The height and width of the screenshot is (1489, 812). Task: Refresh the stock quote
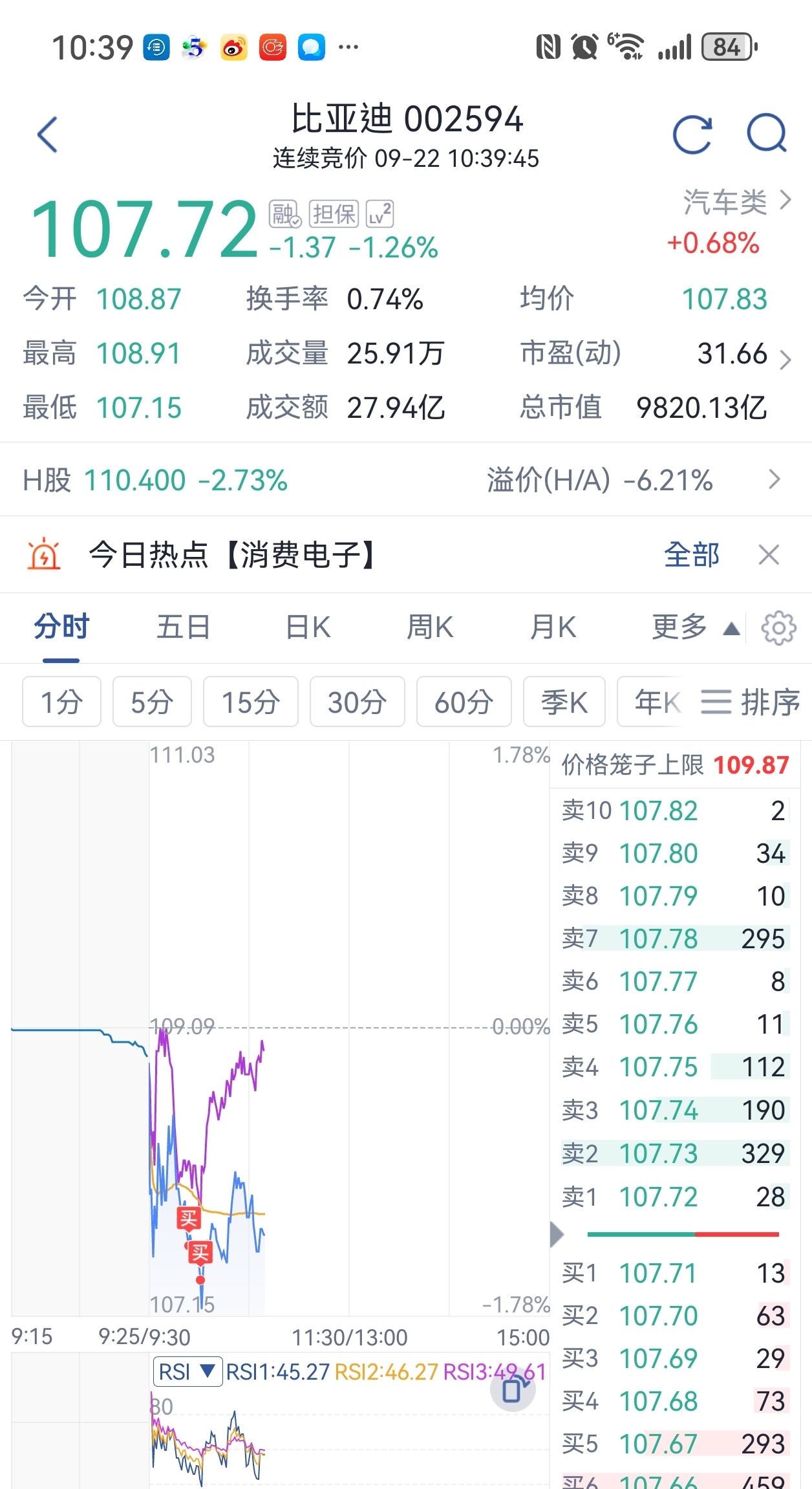tap(692, 135)
